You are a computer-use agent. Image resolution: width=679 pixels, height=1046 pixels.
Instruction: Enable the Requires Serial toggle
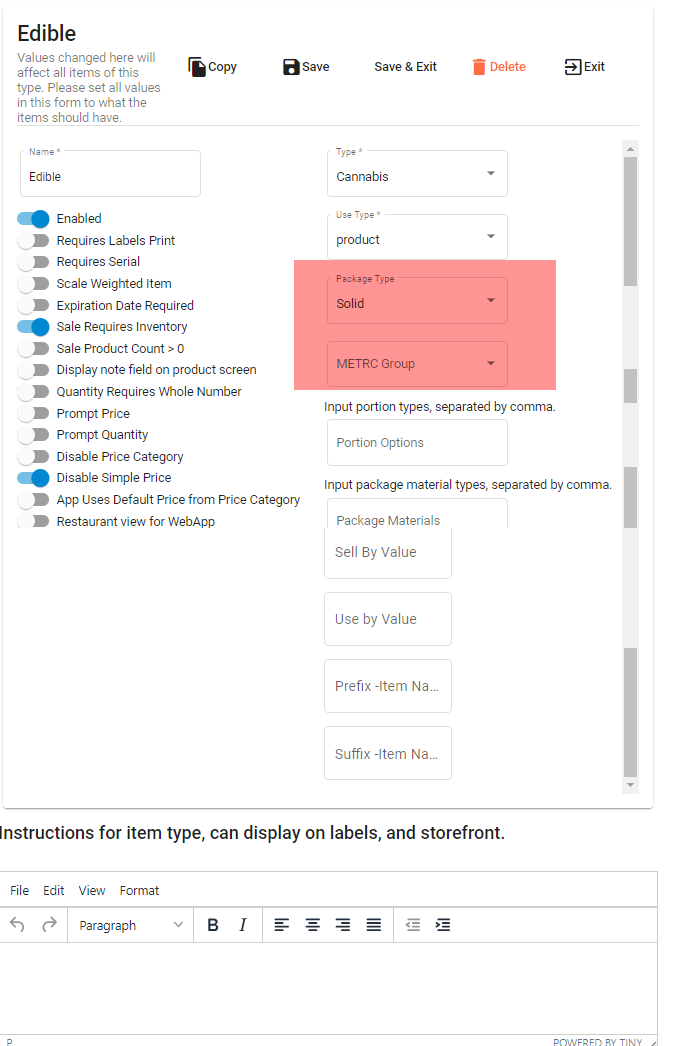[x=33, y=262]
